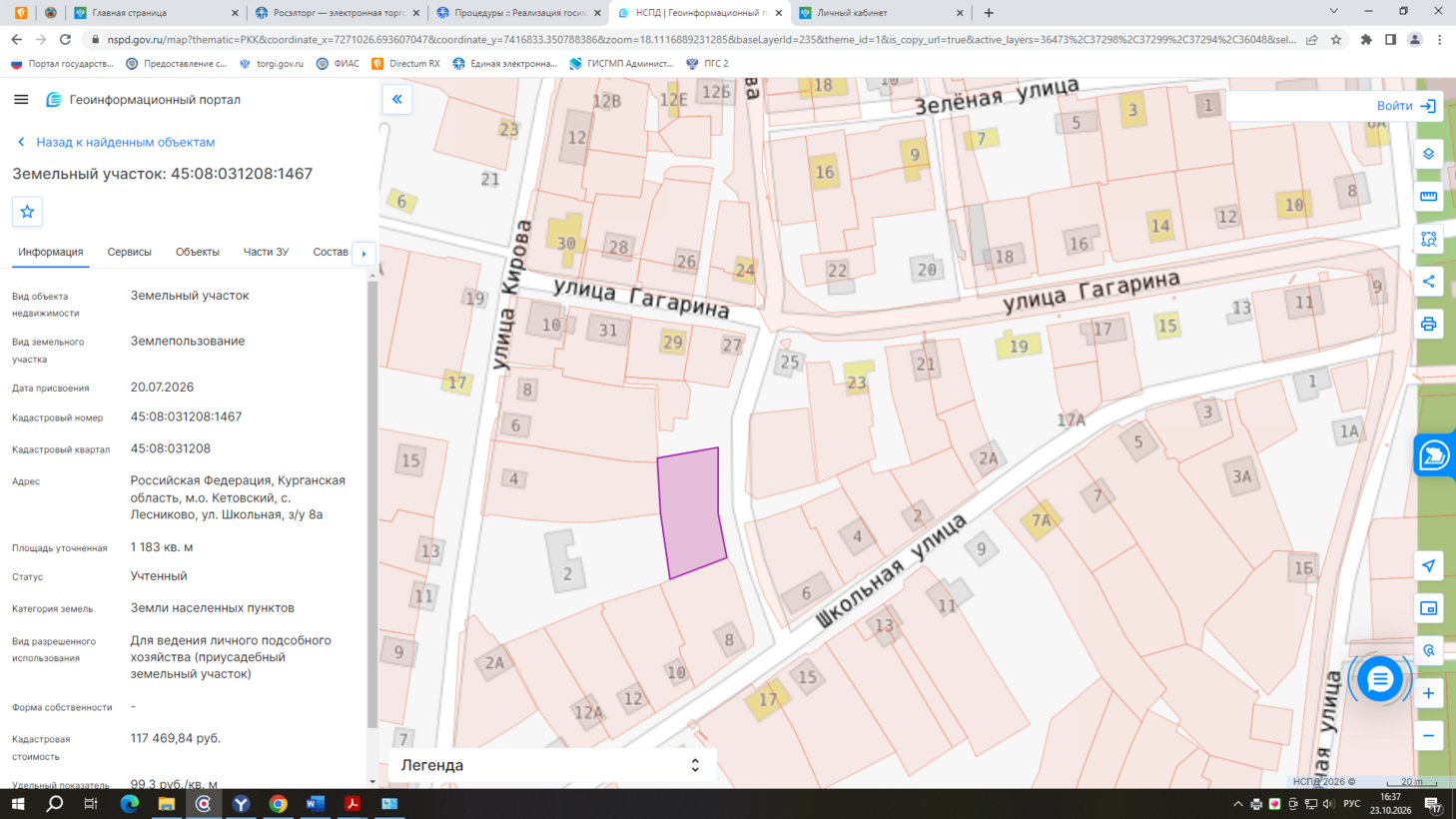Open a new browser tab

[x=989, y=13]
